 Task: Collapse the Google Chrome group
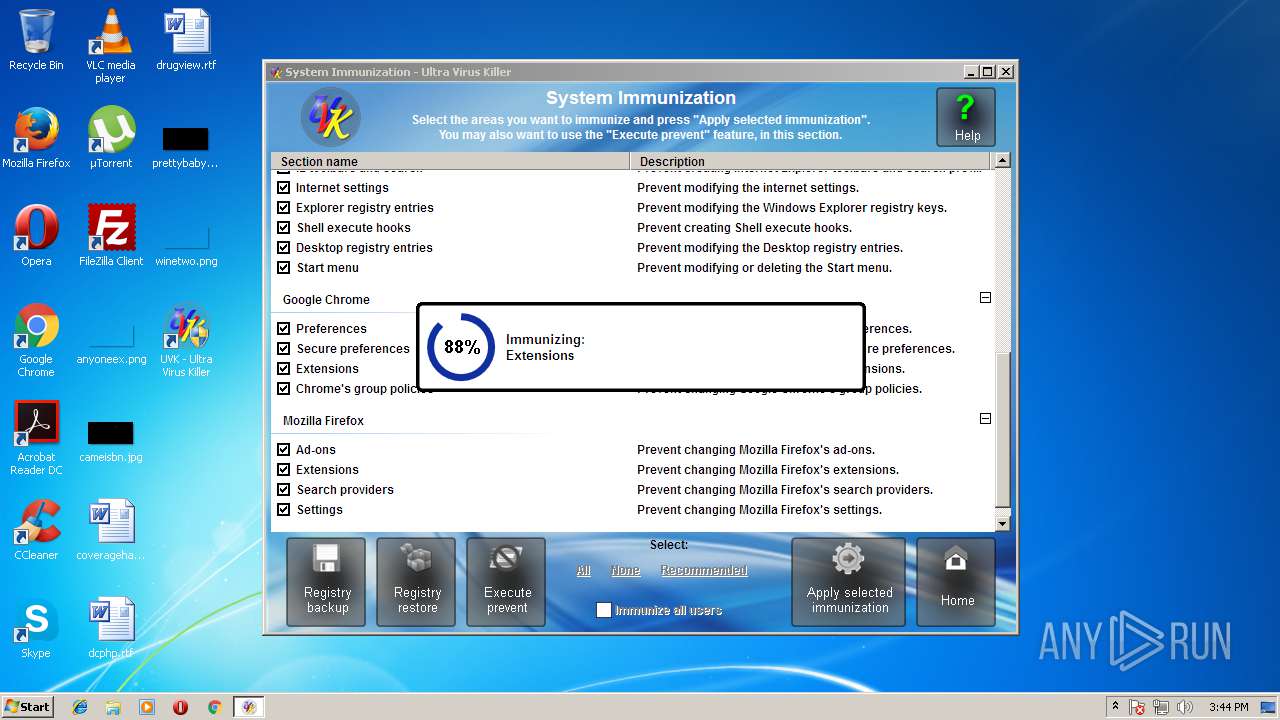(x=985, y=298)
